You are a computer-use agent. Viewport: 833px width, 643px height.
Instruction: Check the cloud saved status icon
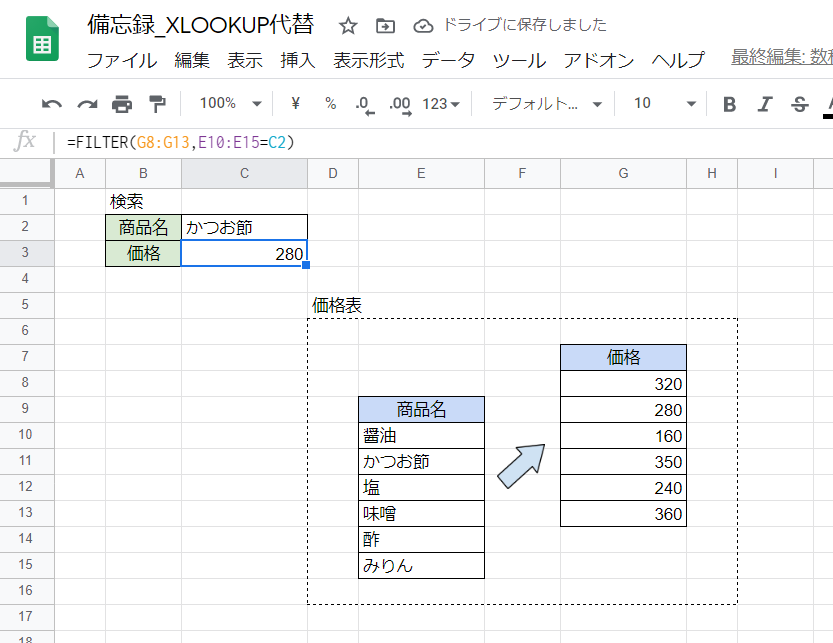[423, 26]
